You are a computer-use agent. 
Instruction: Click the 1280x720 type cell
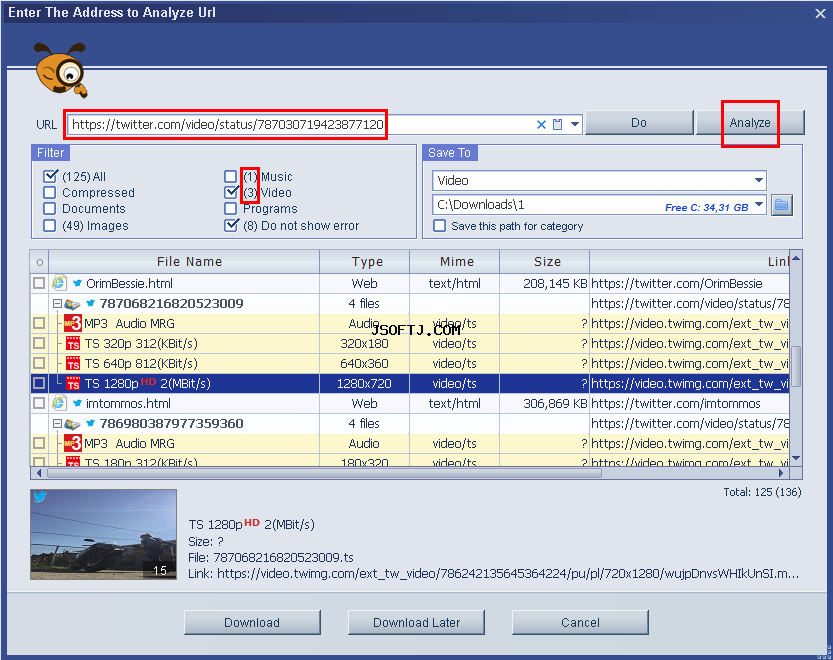coord(364,383)
